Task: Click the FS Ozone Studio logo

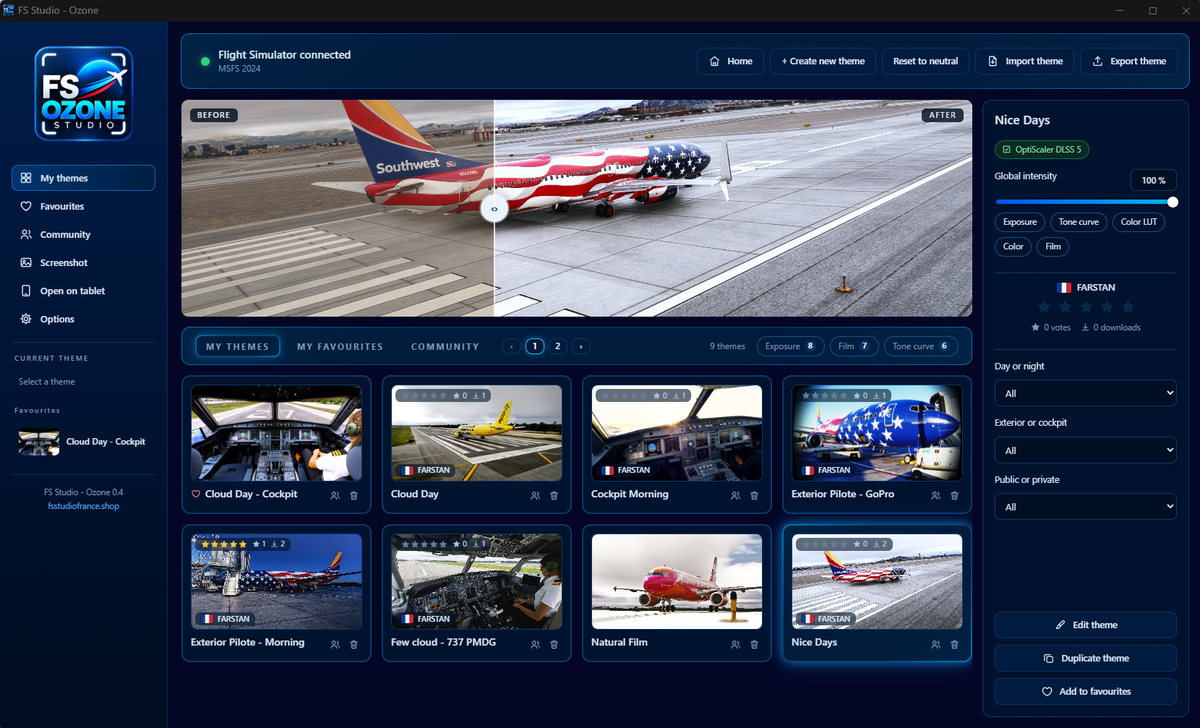Action: 83,93
